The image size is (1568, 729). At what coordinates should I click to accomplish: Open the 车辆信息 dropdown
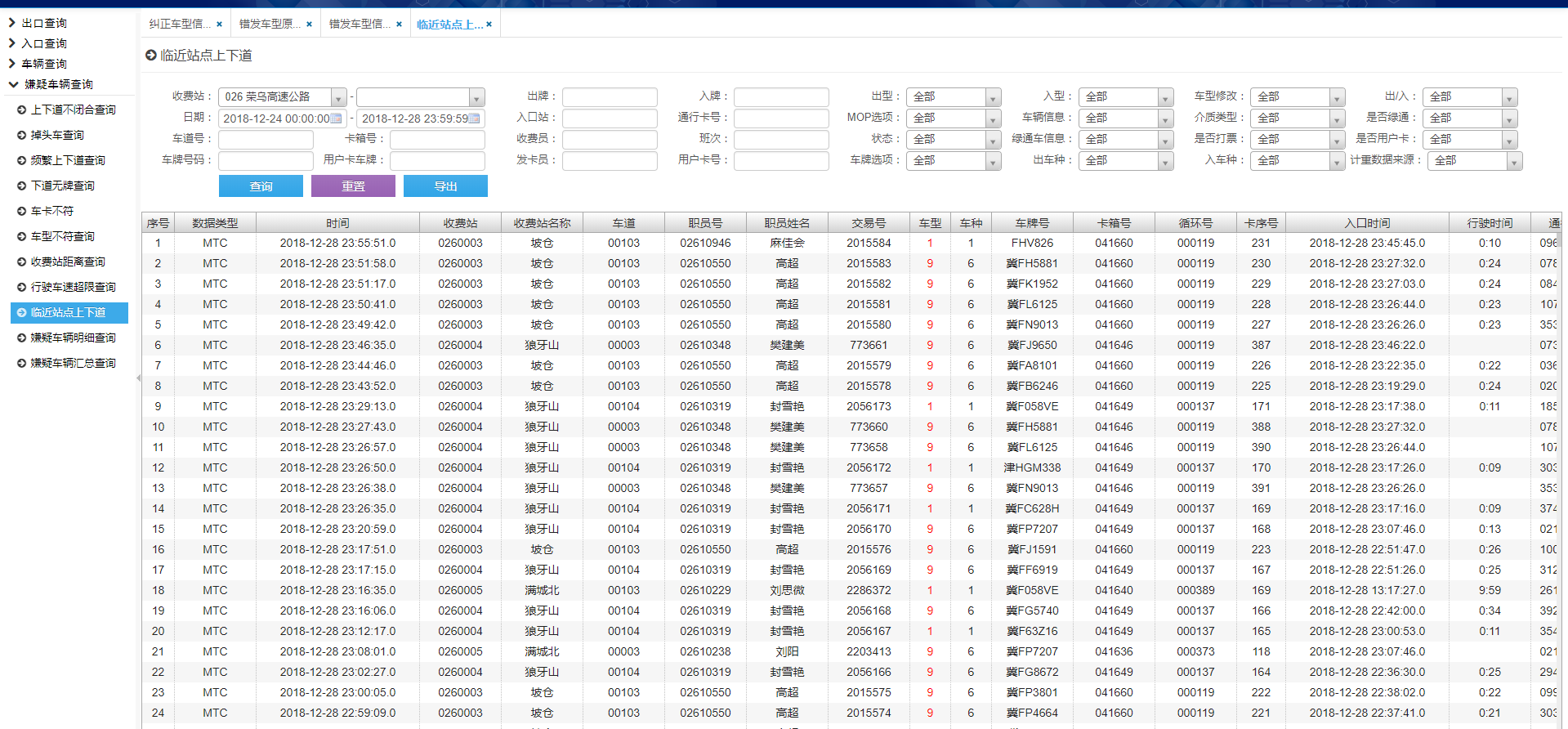[x=1165, y=119]
